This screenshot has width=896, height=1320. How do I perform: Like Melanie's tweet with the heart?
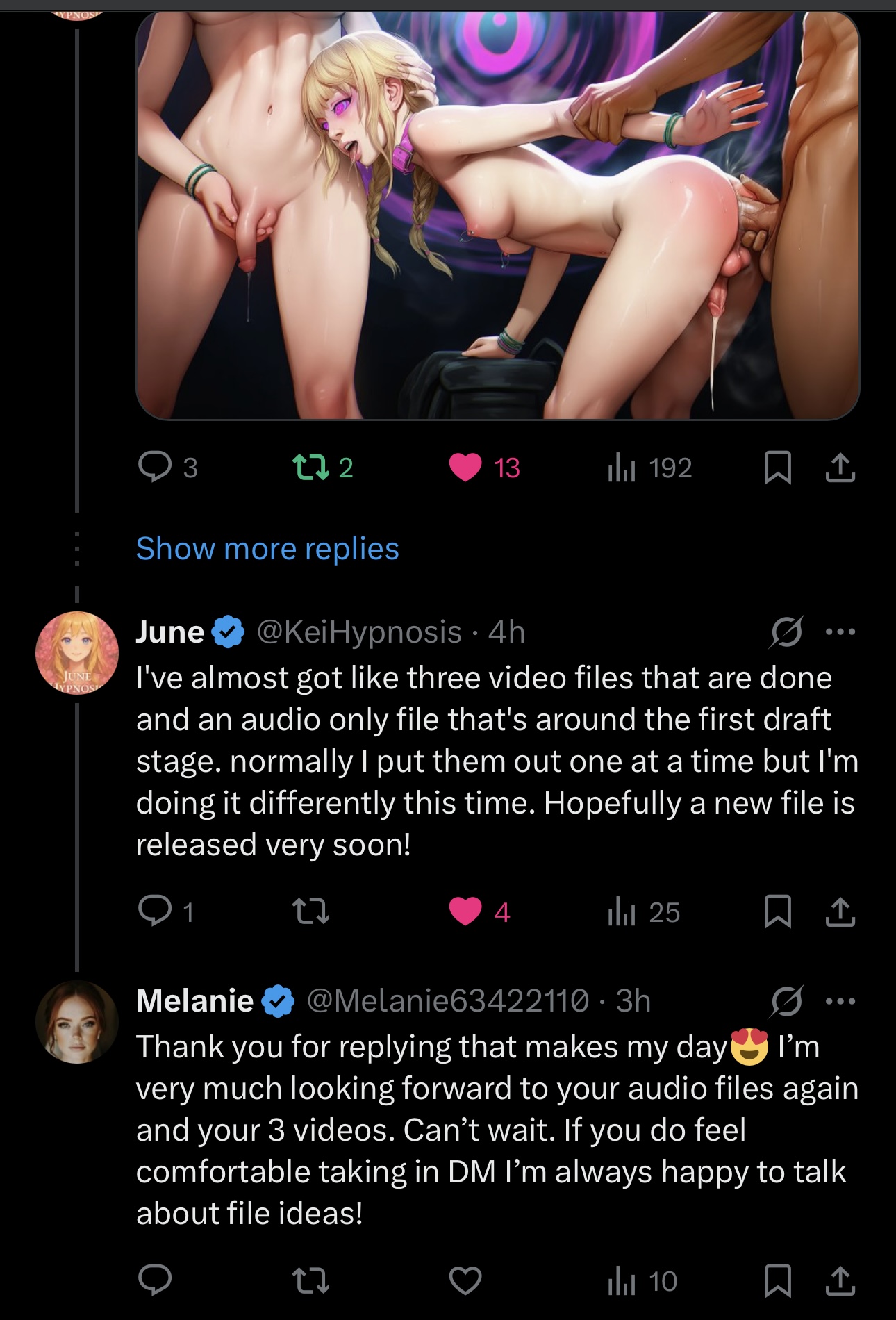[x=465, y=1280]
